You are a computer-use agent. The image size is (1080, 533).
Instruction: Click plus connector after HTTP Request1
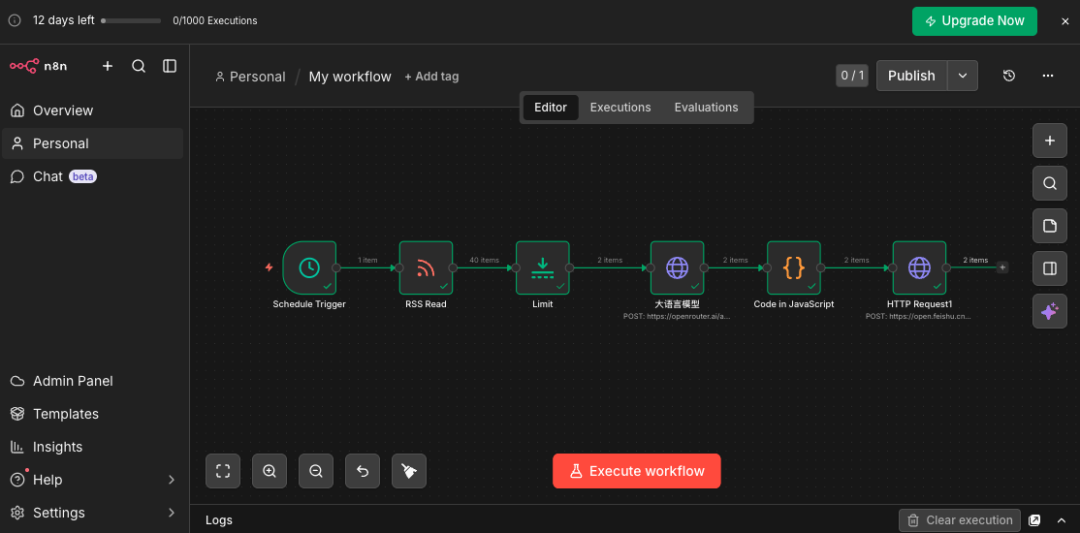point(1002,267)
